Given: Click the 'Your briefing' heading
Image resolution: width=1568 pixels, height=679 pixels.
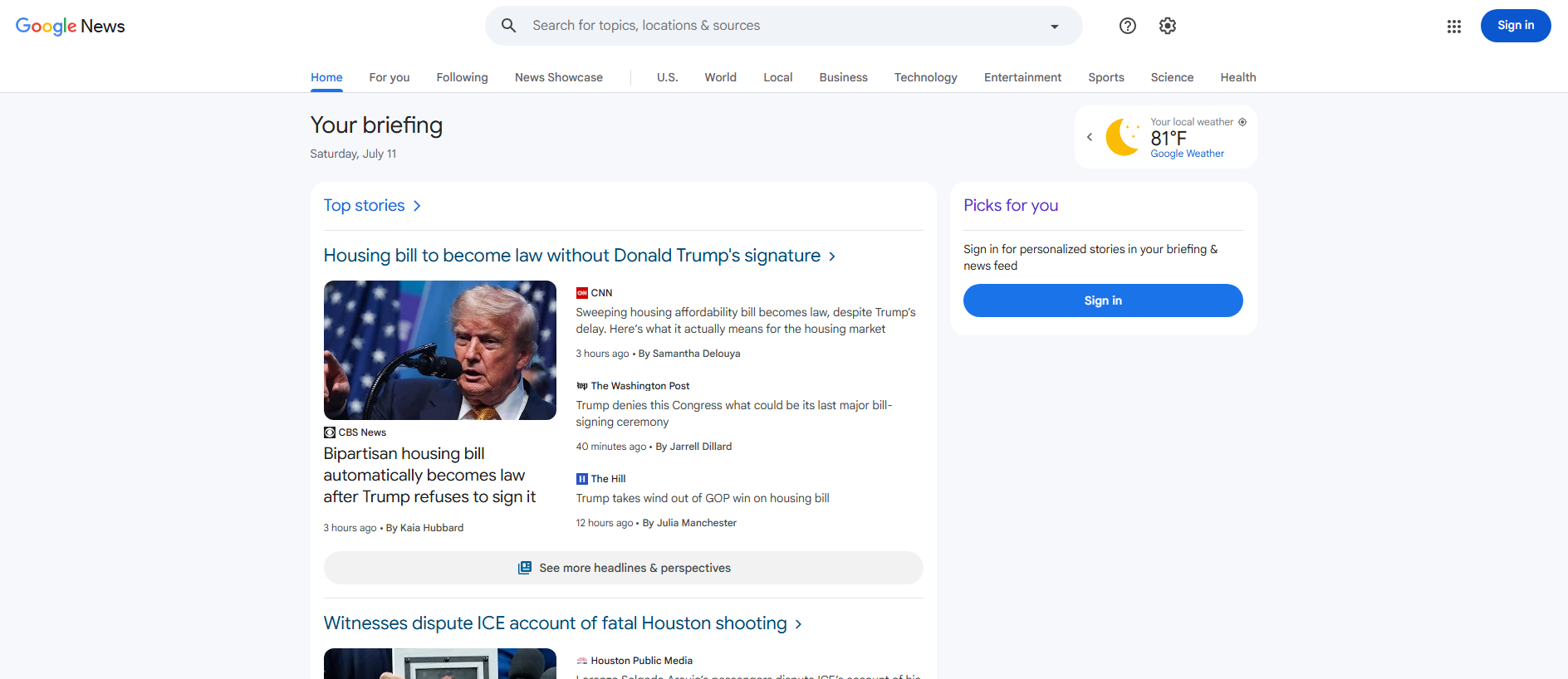Looking at the screenshot, I should pos(376,125).
